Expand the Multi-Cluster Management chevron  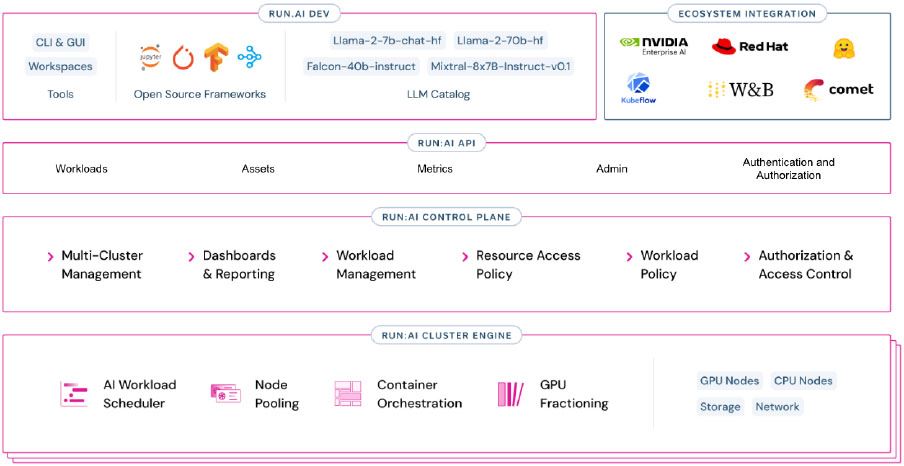point(51,257)
